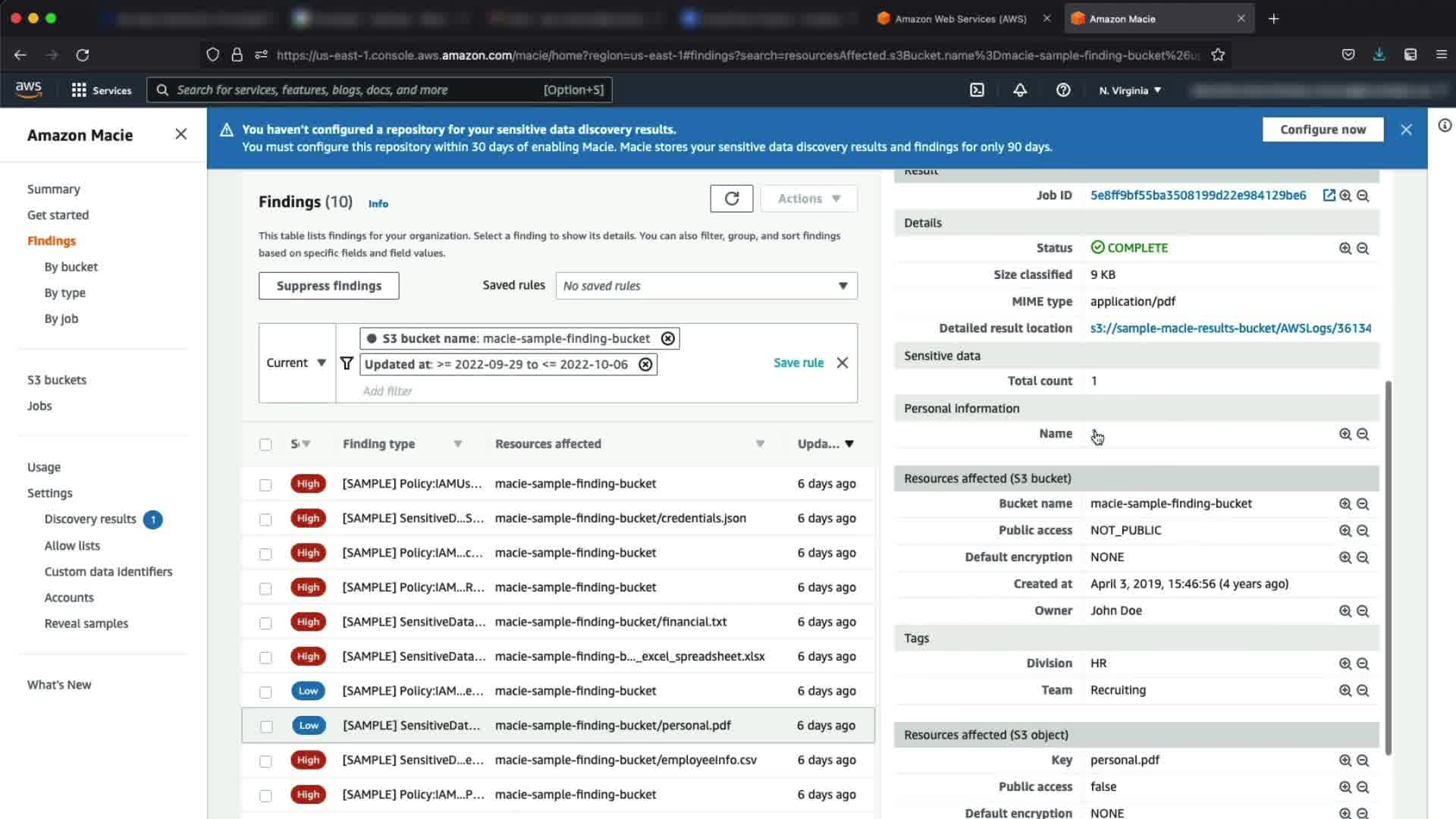1456x819 pixels.
Task: Open Job ID in new window icon
Action: click(x=1329, y=196)
